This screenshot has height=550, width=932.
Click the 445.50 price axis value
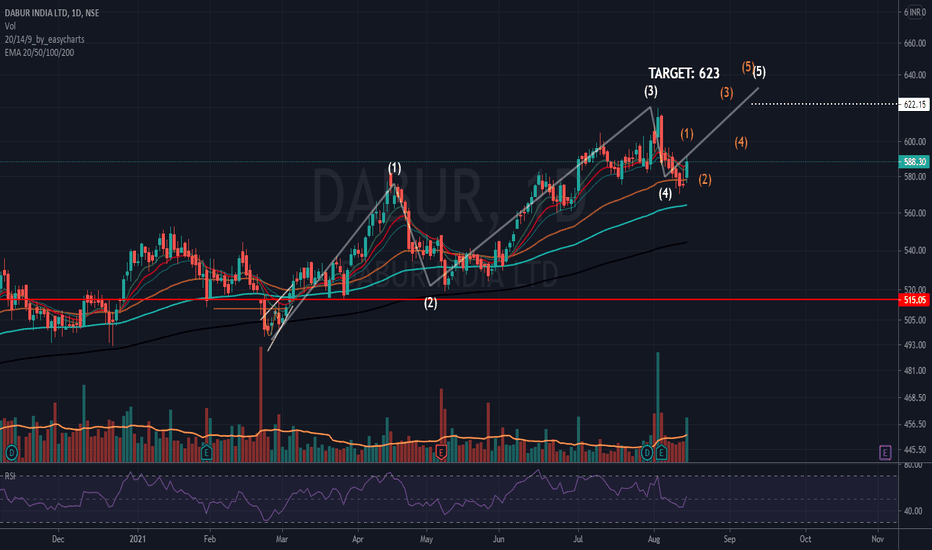[915, 450]
